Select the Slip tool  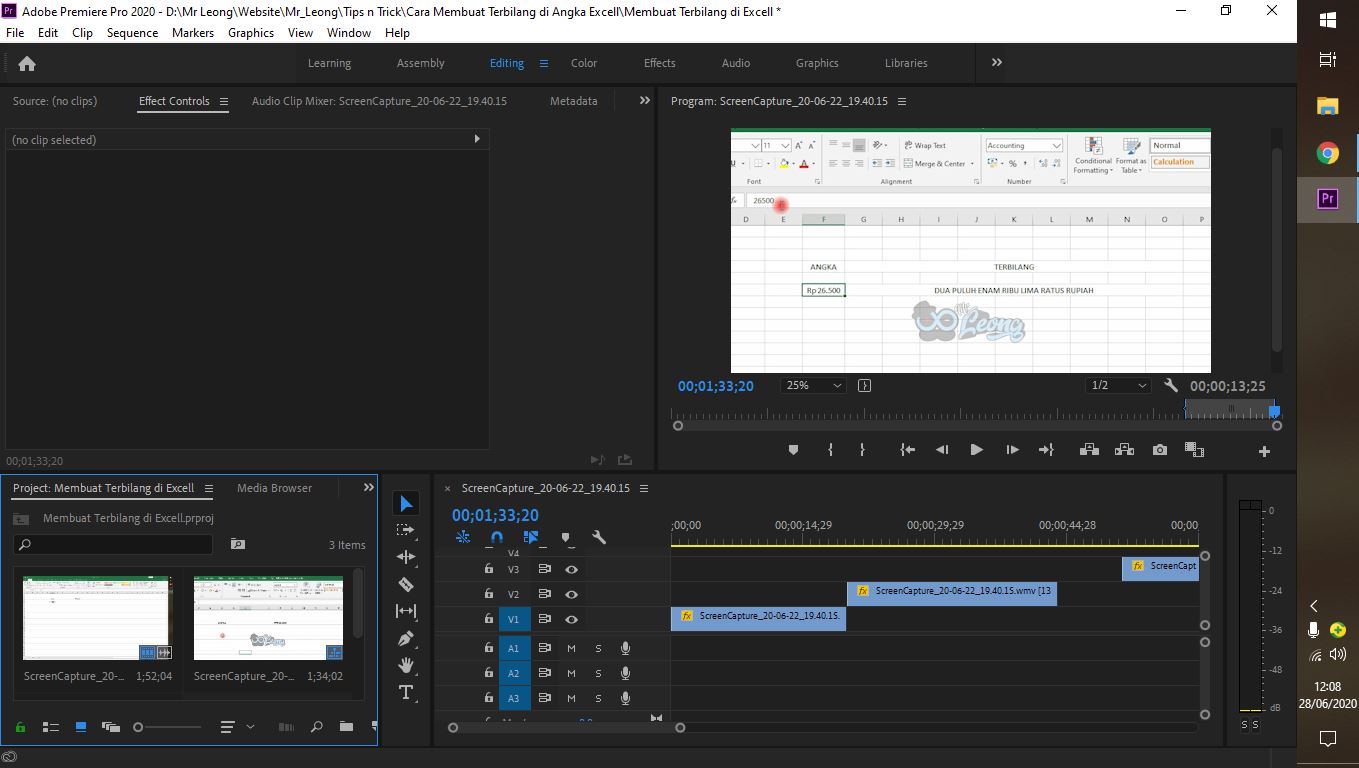coord(405,611)
